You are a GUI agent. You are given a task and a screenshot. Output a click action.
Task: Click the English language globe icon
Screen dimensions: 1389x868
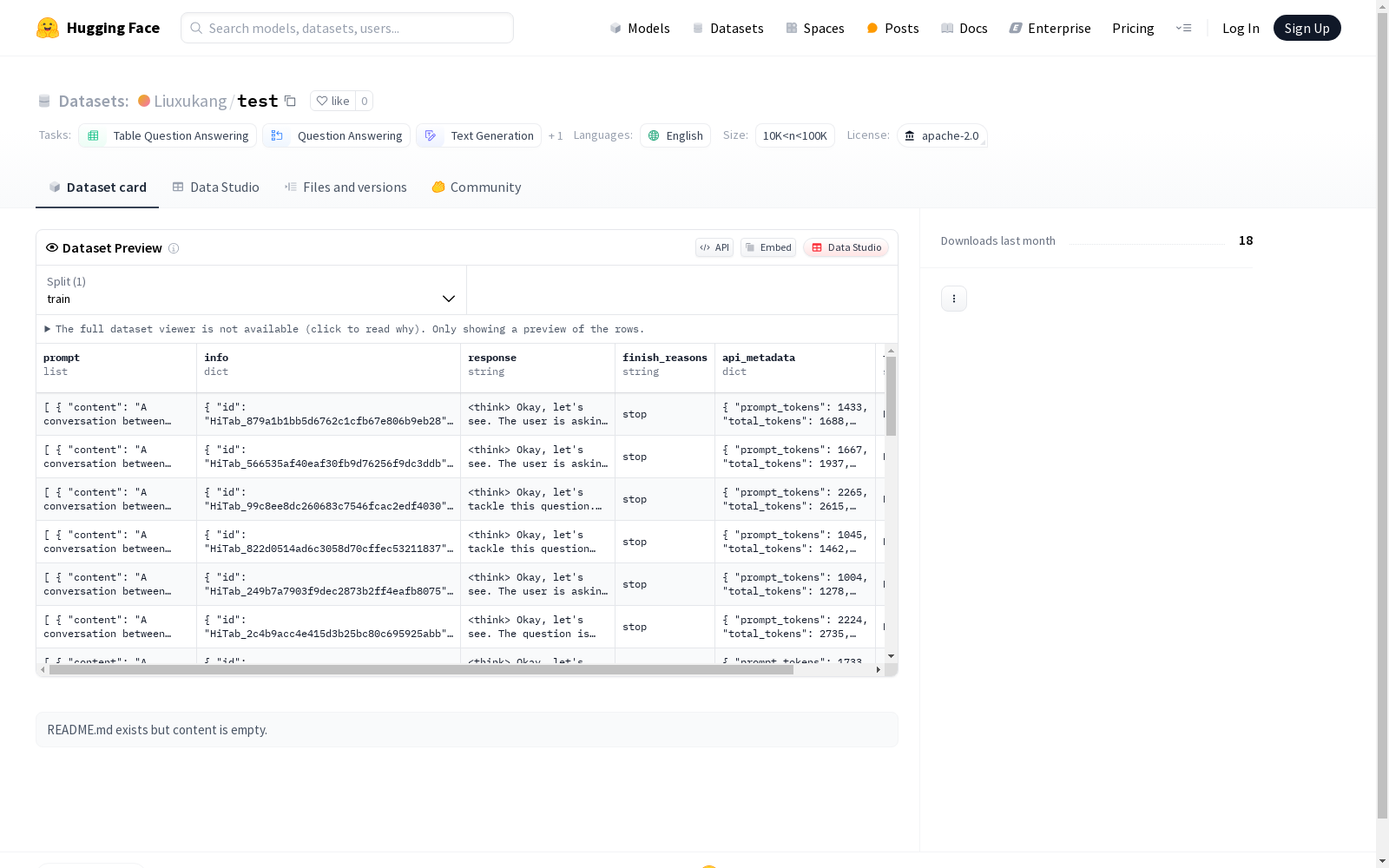pos(654,135)
